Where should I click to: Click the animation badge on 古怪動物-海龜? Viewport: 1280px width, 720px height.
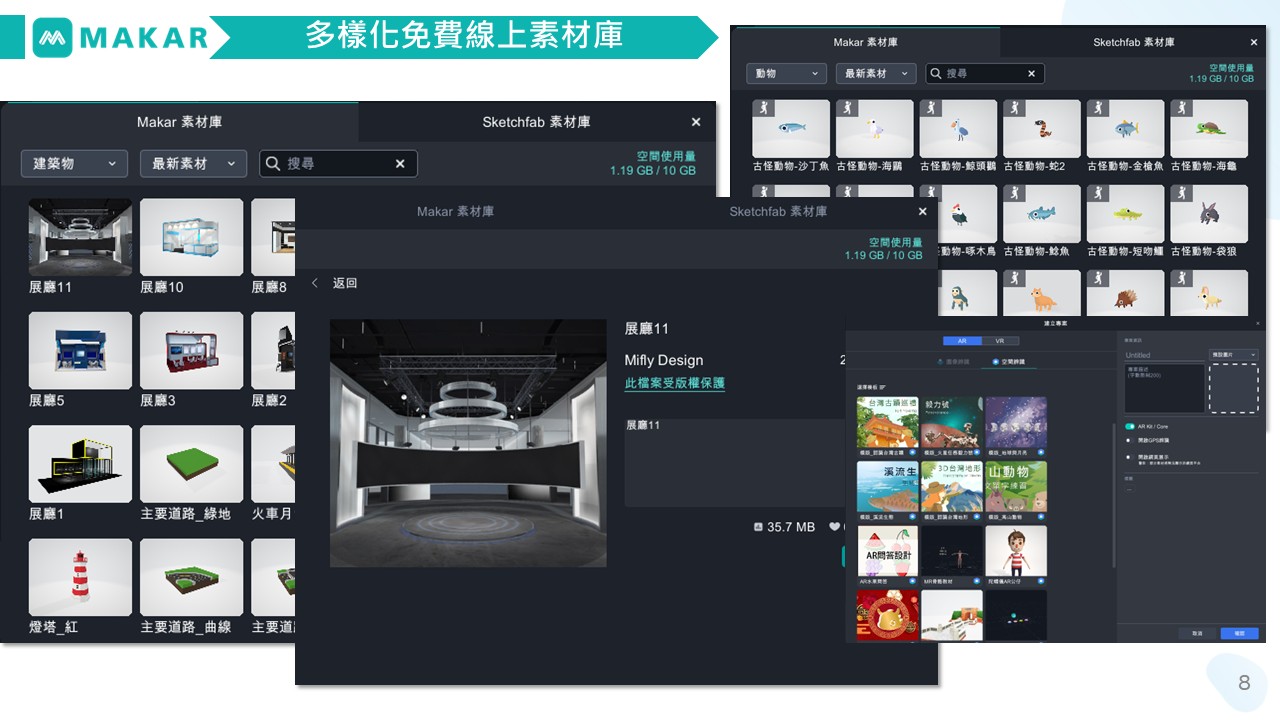pyautogui.click(x=1180, y=108)
